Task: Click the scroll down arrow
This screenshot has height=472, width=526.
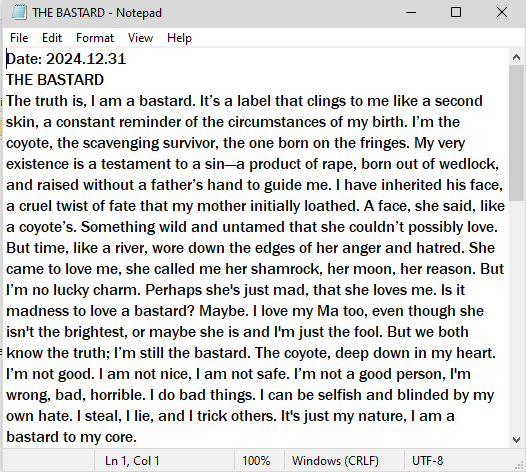Action: click(517, 439)
